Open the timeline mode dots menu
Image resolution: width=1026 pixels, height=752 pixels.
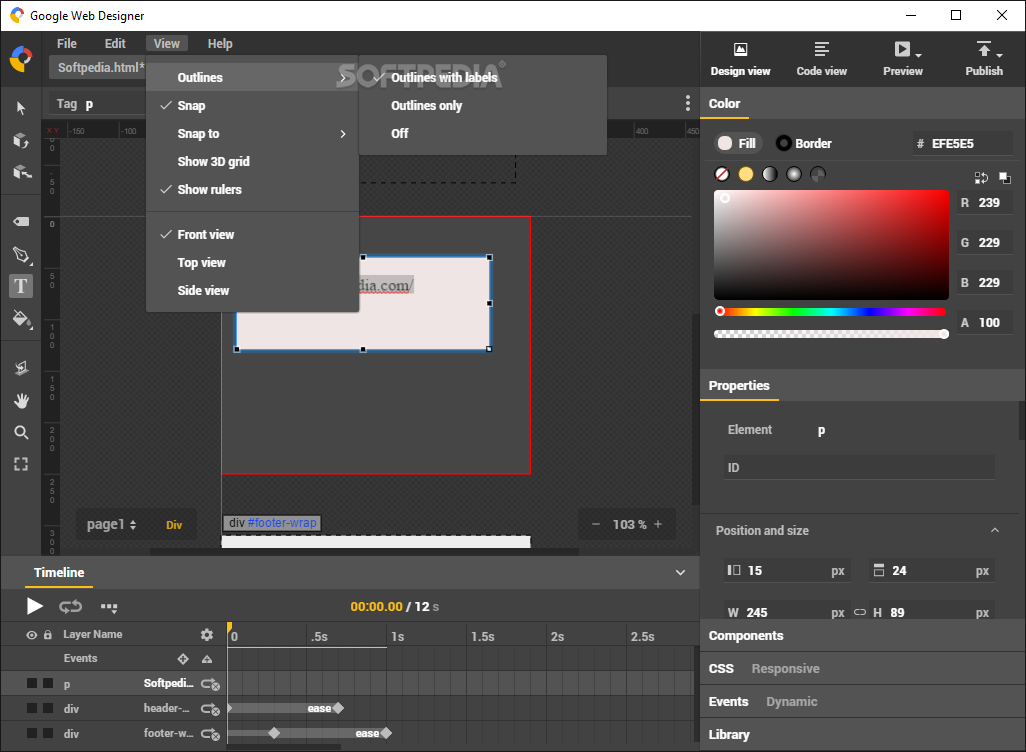click(x=109, y=607)
